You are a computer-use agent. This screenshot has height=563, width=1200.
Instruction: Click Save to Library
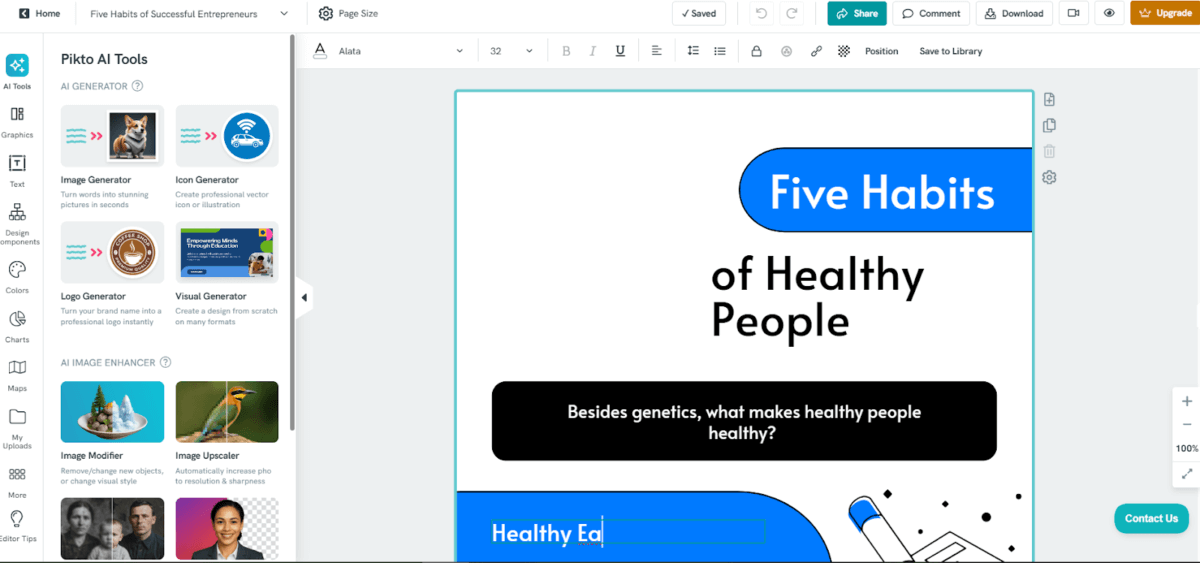951,51
